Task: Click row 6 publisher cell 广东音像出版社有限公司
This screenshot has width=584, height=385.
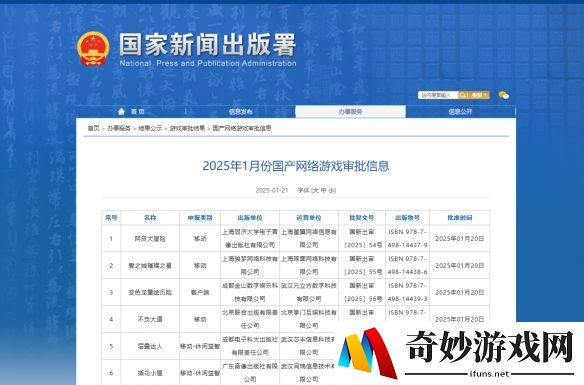Action: 250,372
